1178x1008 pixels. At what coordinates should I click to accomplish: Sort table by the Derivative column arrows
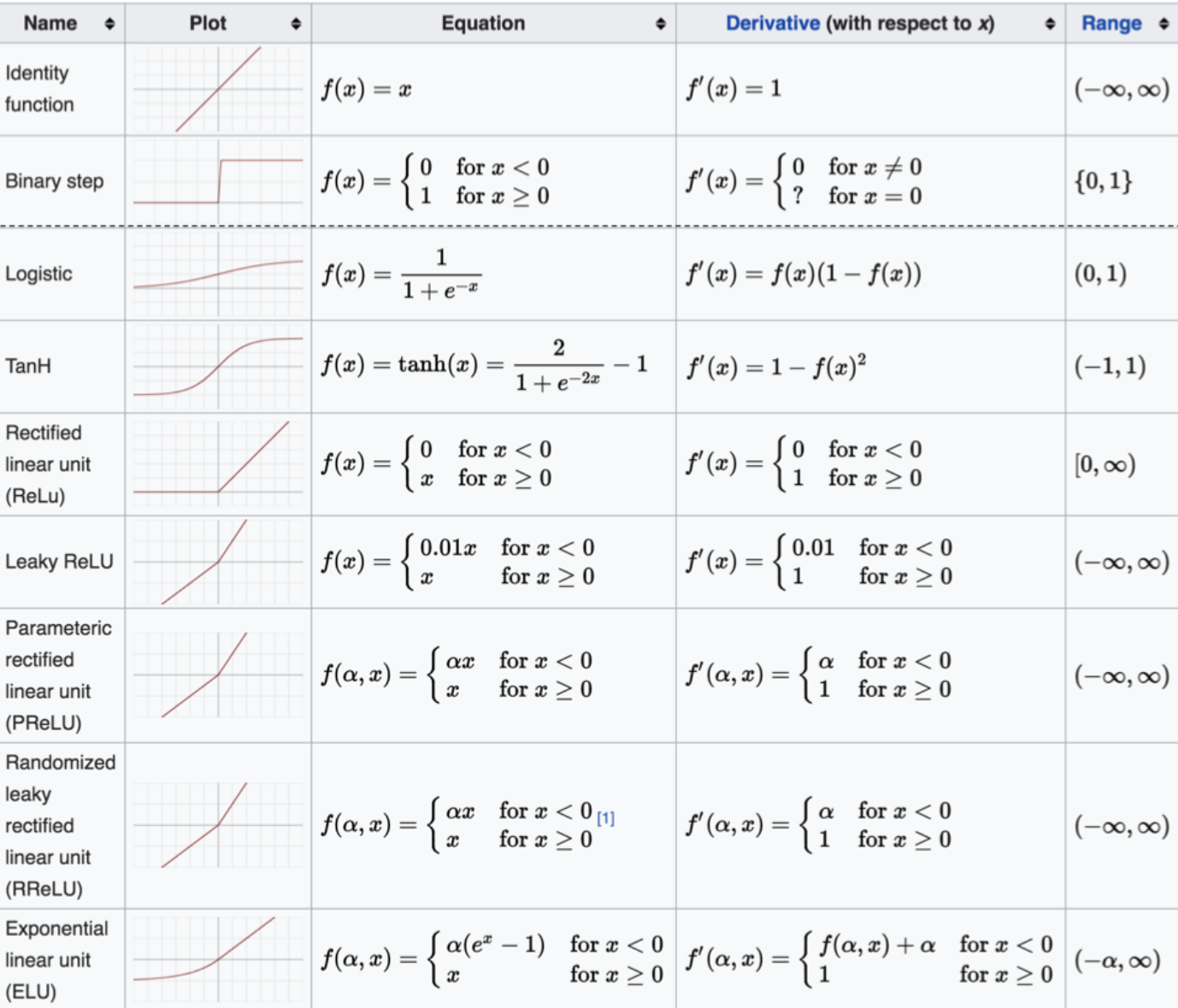[1050, 24]
